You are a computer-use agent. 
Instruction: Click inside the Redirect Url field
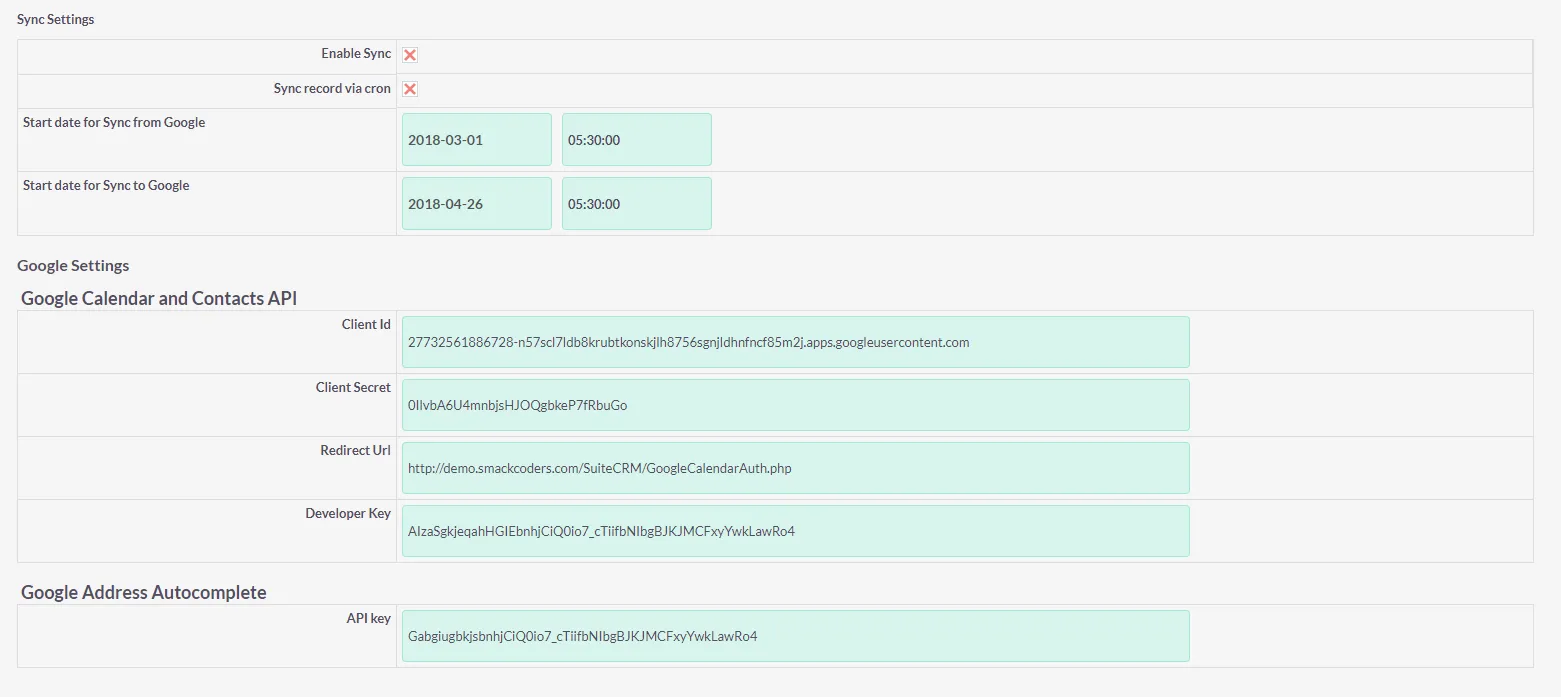click(x=795, y=468)
